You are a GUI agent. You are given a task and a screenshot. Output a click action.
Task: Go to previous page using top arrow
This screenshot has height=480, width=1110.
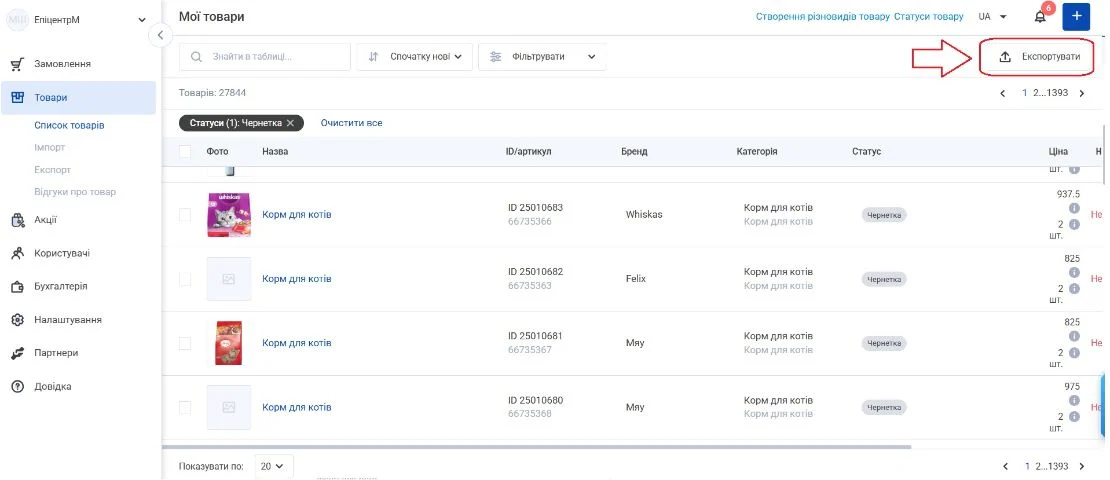coord(1002,93)
